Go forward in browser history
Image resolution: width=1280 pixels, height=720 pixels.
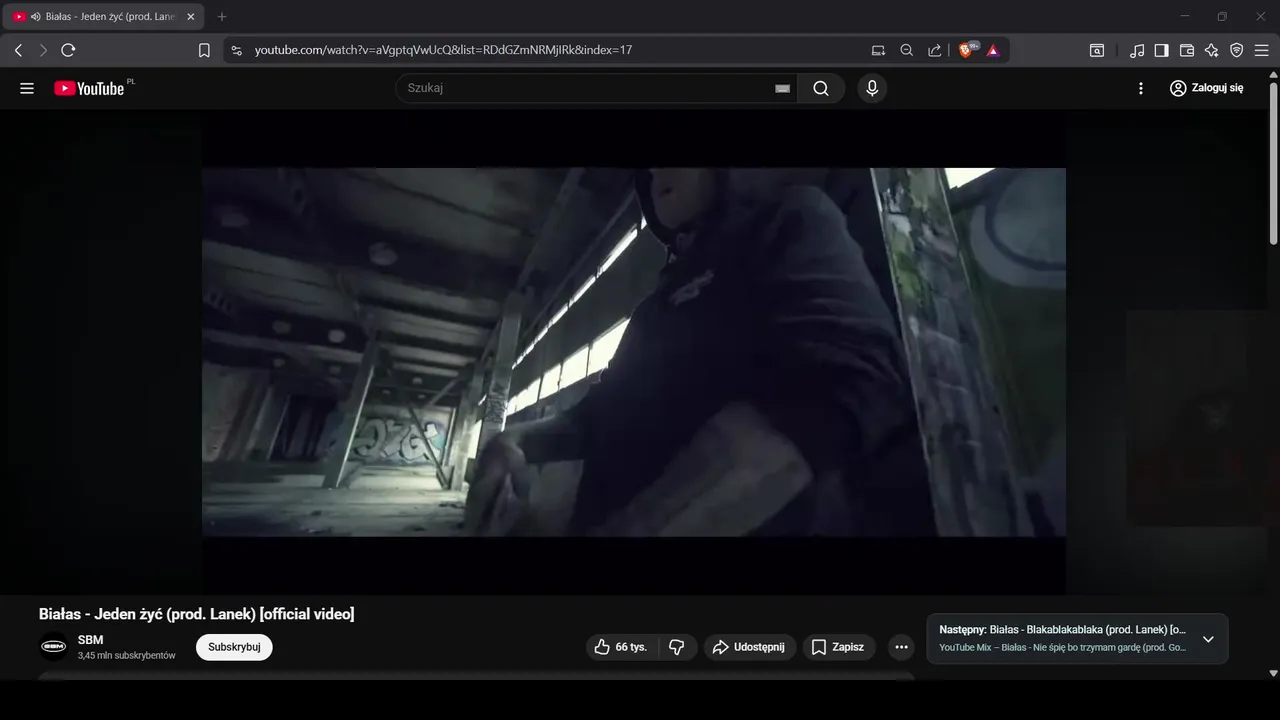point(43,50)
